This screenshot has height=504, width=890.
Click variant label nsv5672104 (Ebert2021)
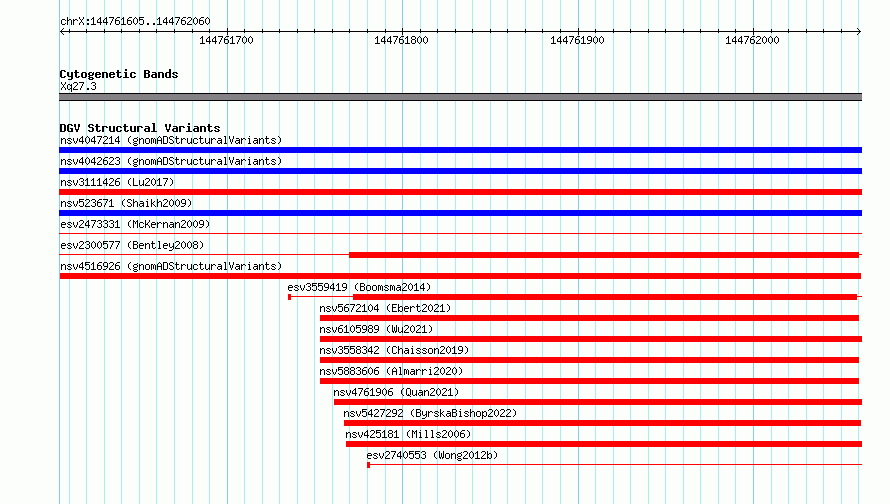tap(385, 308)
